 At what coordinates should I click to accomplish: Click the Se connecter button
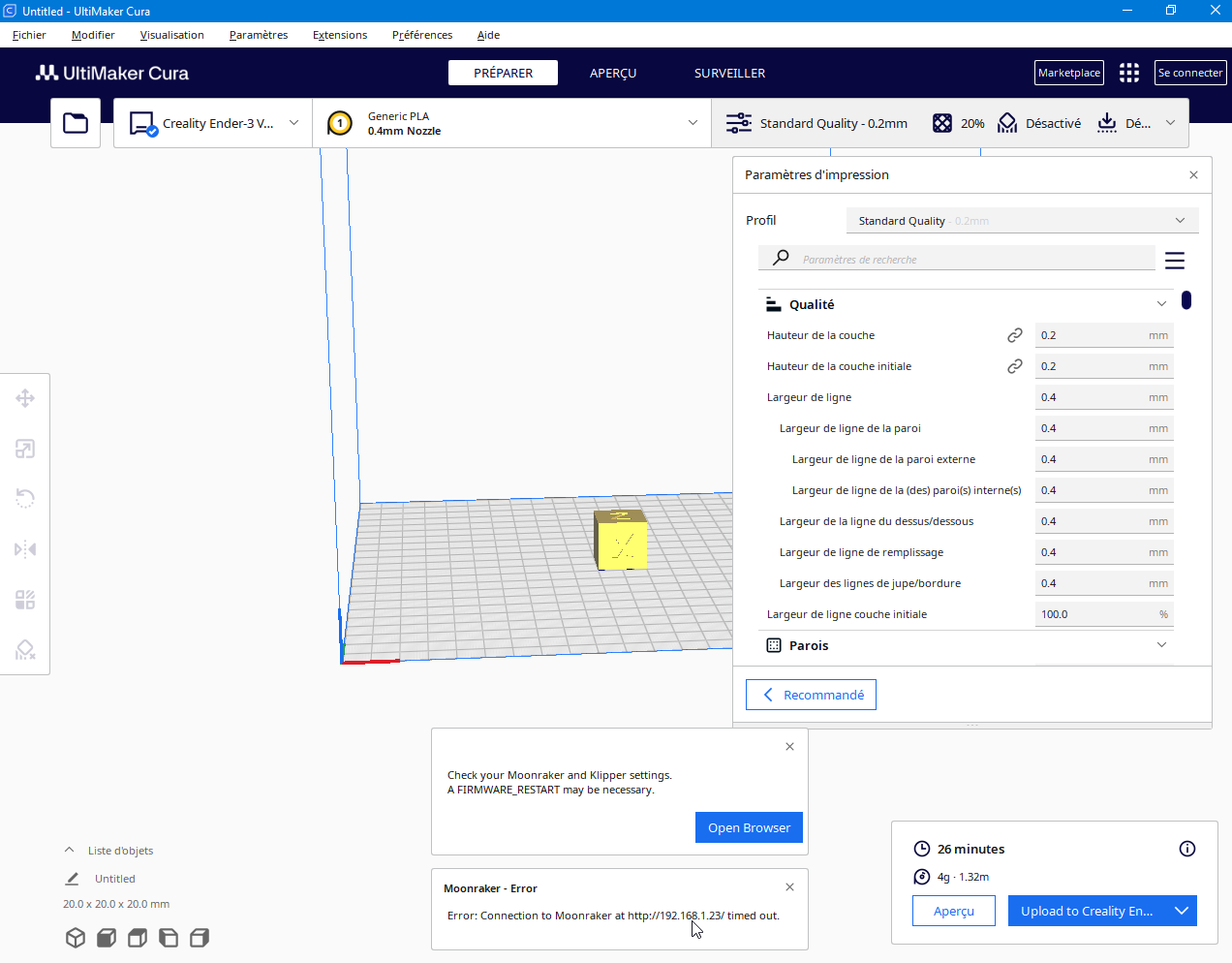tap(1190, 73)
